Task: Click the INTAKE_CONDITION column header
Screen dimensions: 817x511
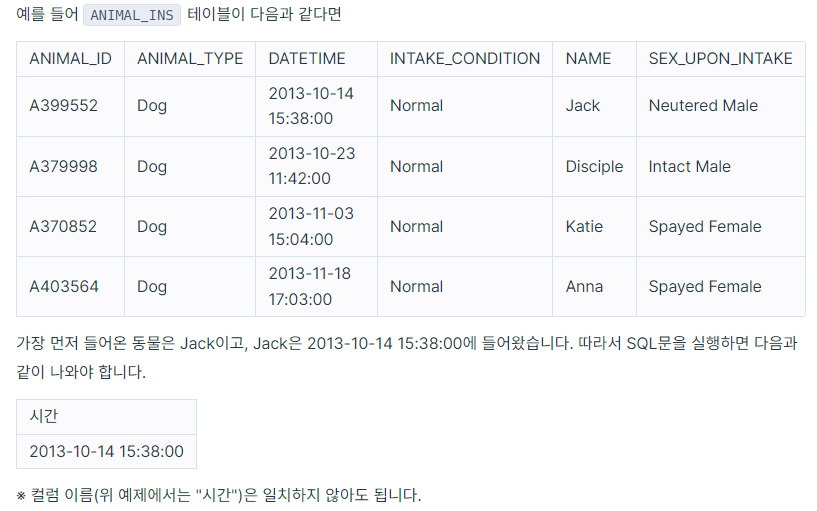Action: point(465,59)
